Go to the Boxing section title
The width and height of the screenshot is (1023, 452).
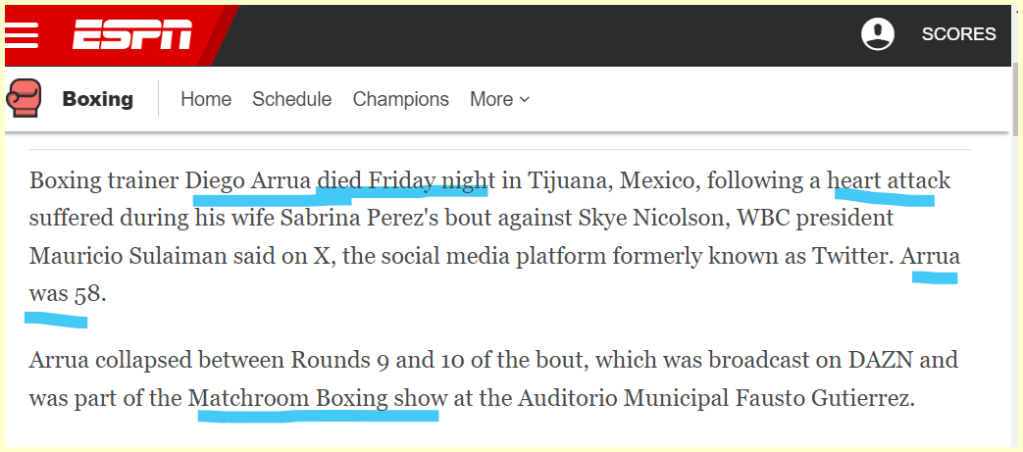pyautogui.click(x=97, y=99)
